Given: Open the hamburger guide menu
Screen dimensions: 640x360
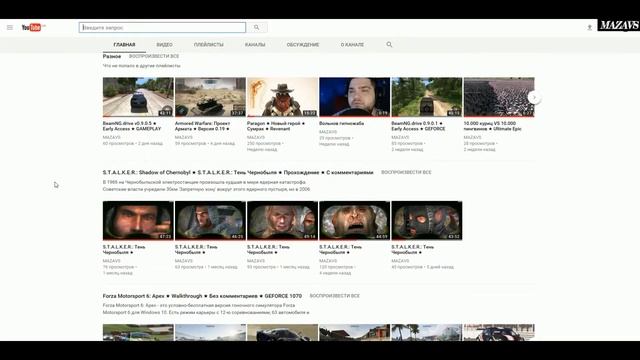Looking at the screenshot, I should point(10,28).
